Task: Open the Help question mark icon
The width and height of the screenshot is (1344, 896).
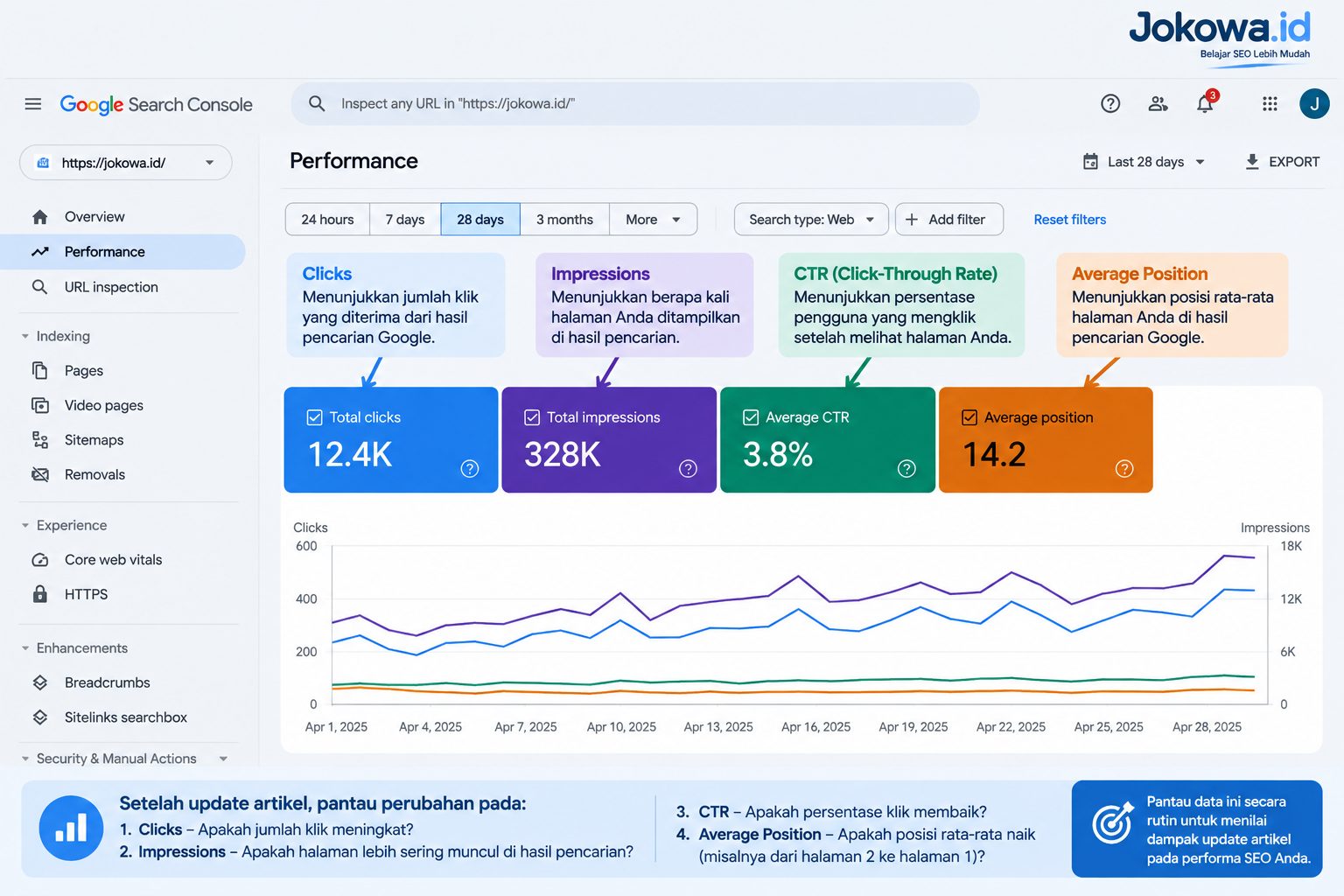Action: [1110, 104]
